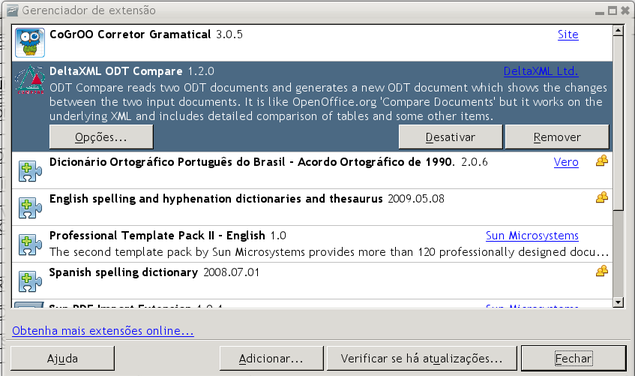Viewport: 635px width, 376px height.
Task: Open Ajuda help button
Action: [x=62, y=359]
